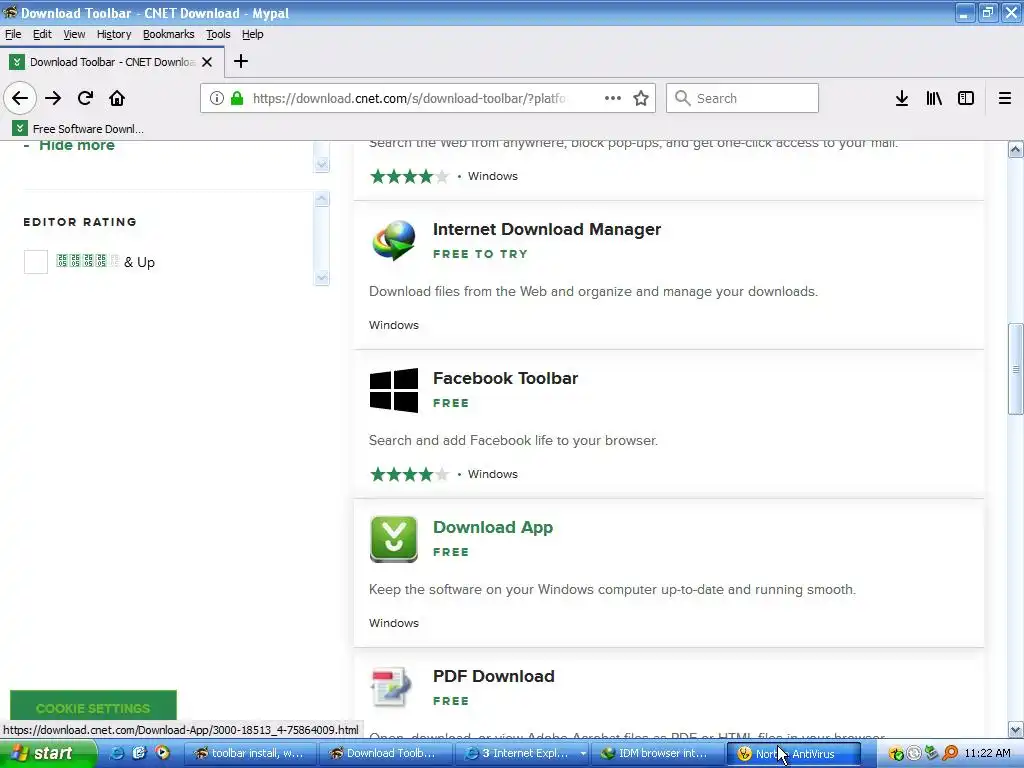This screenshot has width=1024, height=768.
Task: Open Facebook Toolbar title link
Action: click(x=505, y=378)
